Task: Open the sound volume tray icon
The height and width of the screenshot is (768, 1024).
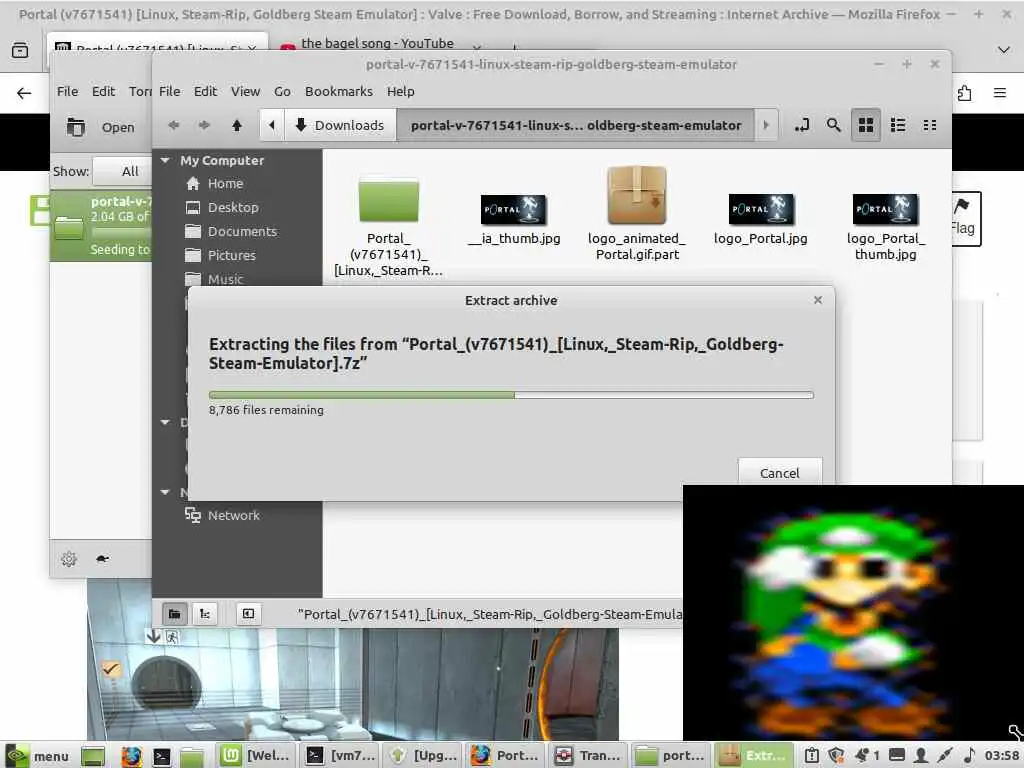Action: click(x=969, y=756)
